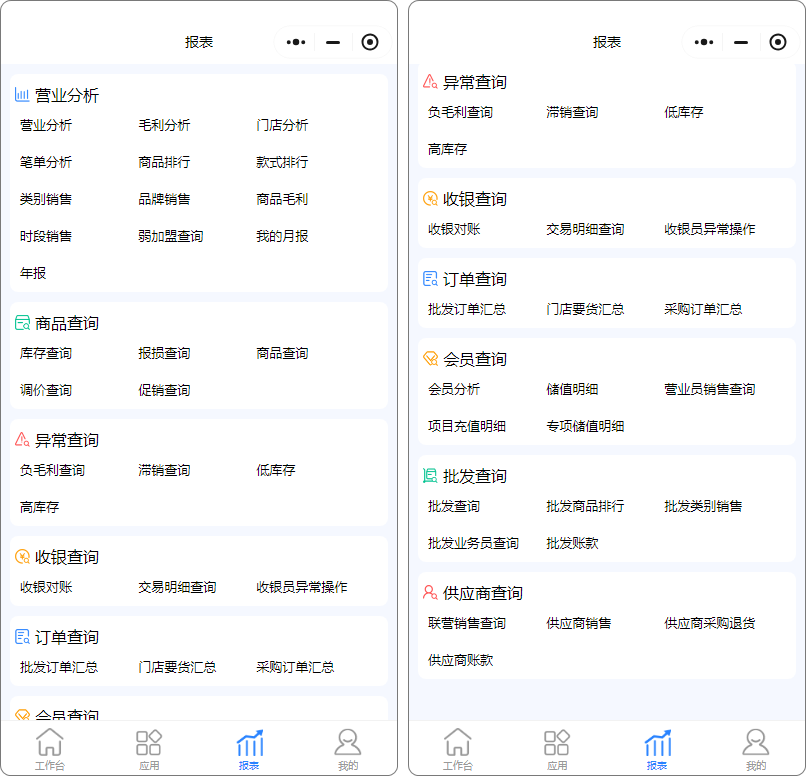Click the 订单查询 icon in the right screen

(430, 279)
